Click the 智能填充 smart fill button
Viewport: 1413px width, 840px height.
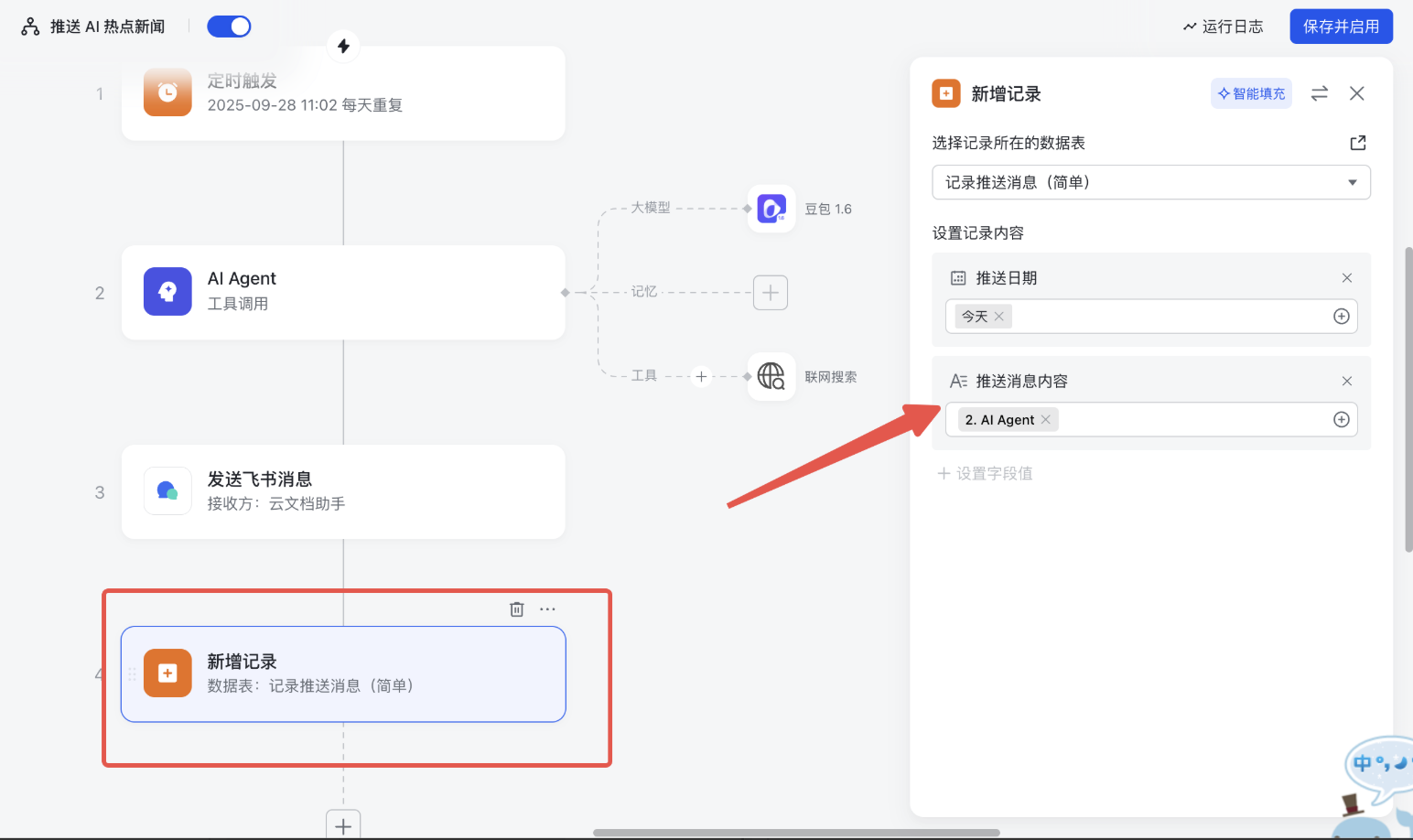1251,93
